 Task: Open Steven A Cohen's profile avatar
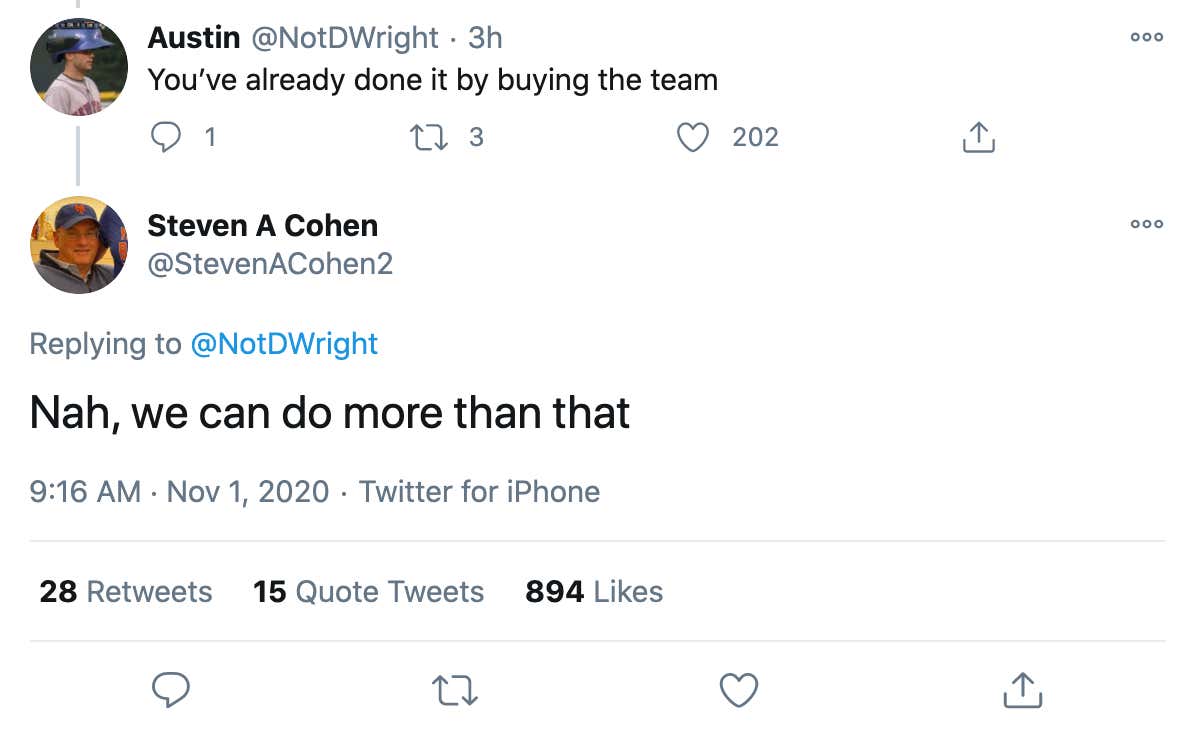pyautogui.click(x=79, y=244)
